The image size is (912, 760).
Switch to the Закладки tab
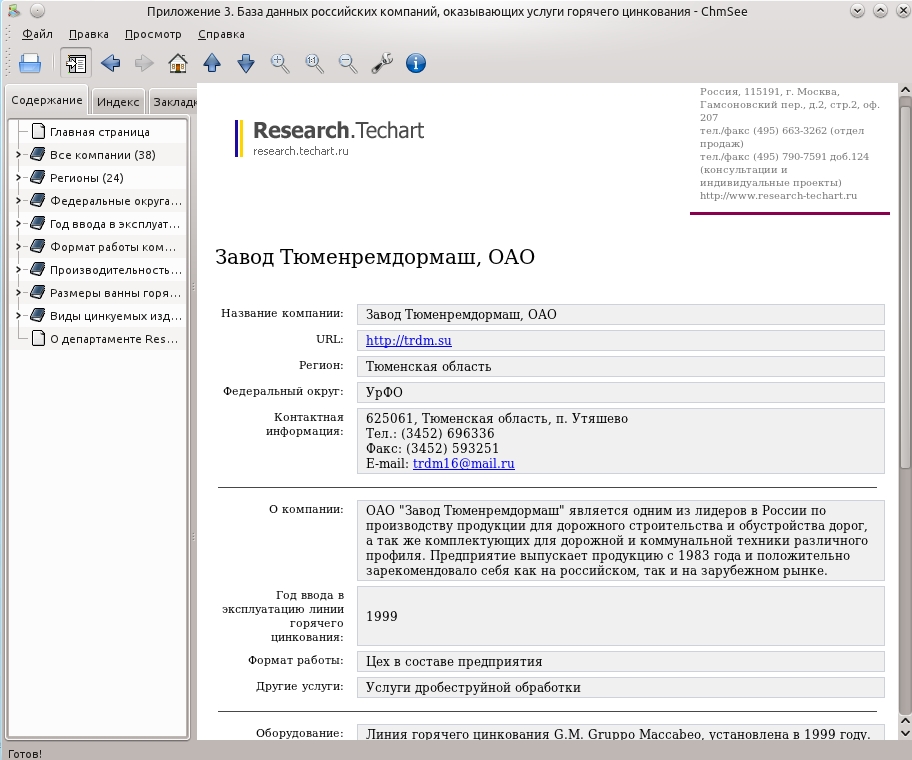[x=173, y=102]
